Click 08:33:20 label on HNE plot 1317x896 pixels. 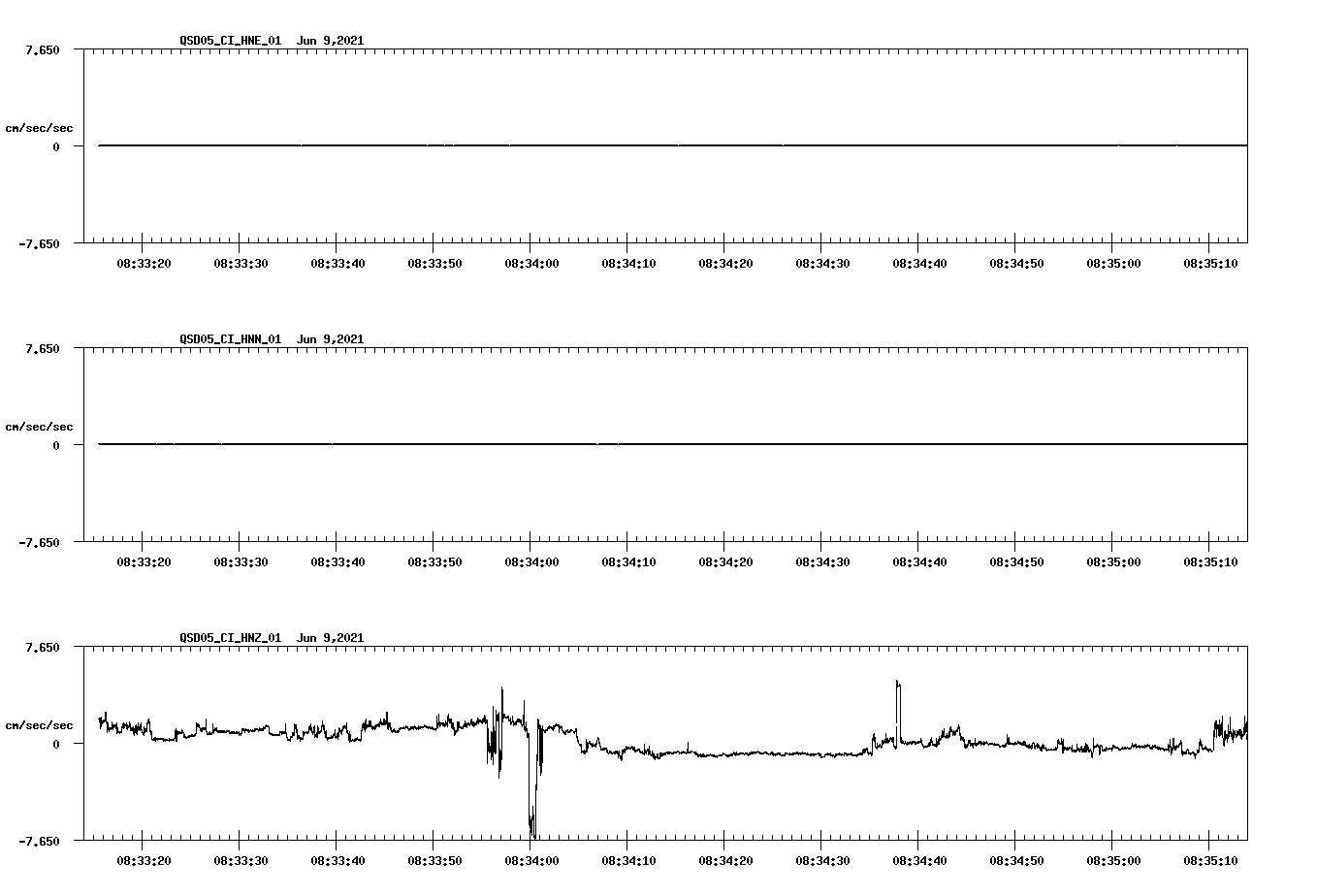click(x=144, y=264)
